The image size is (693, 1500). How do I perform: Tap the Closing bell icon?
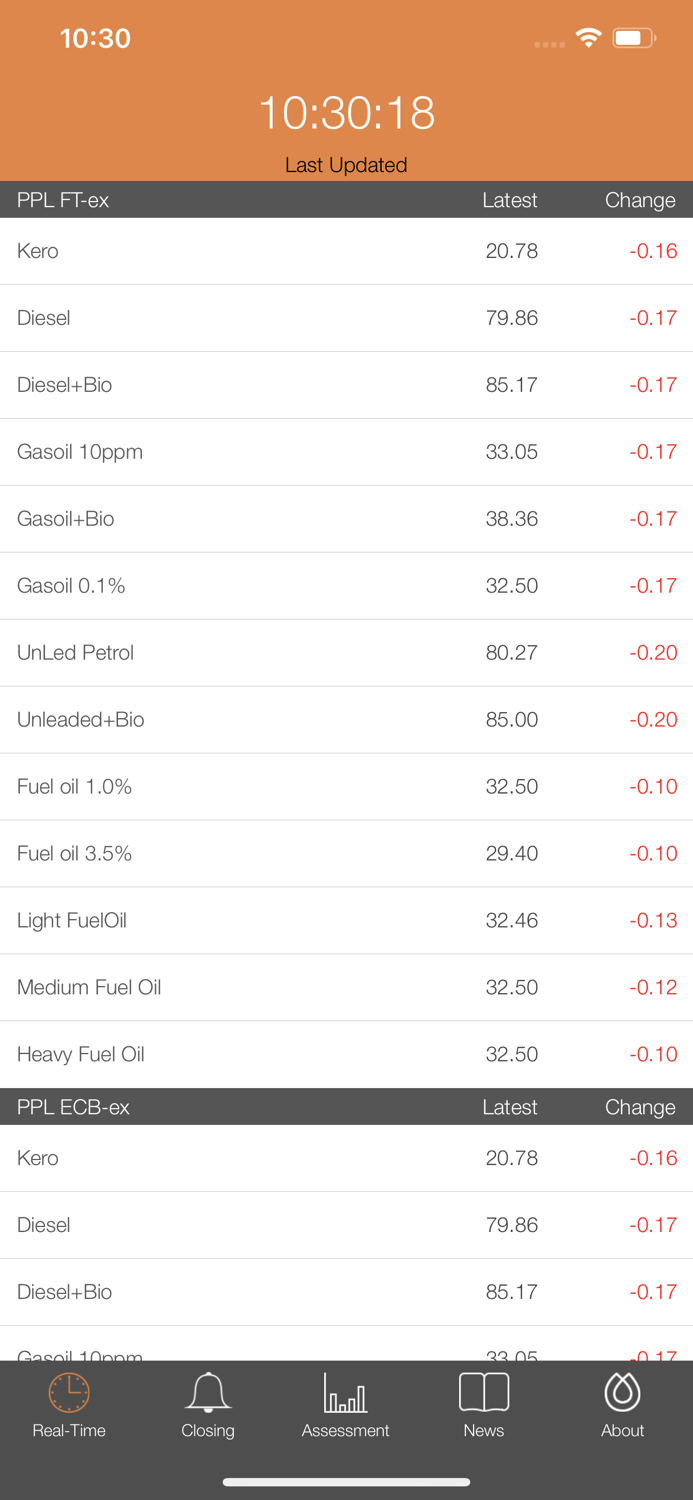click(208, 1392)
